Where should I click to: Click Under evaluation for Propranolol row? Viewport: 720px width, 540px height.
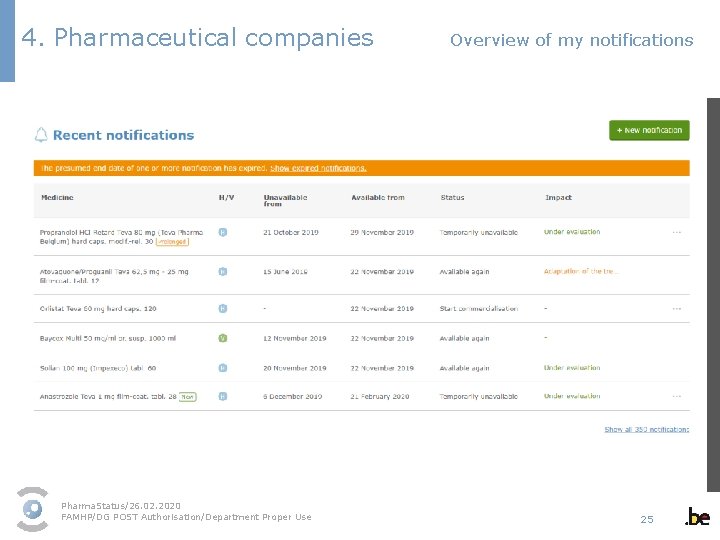tap(572, 232)
